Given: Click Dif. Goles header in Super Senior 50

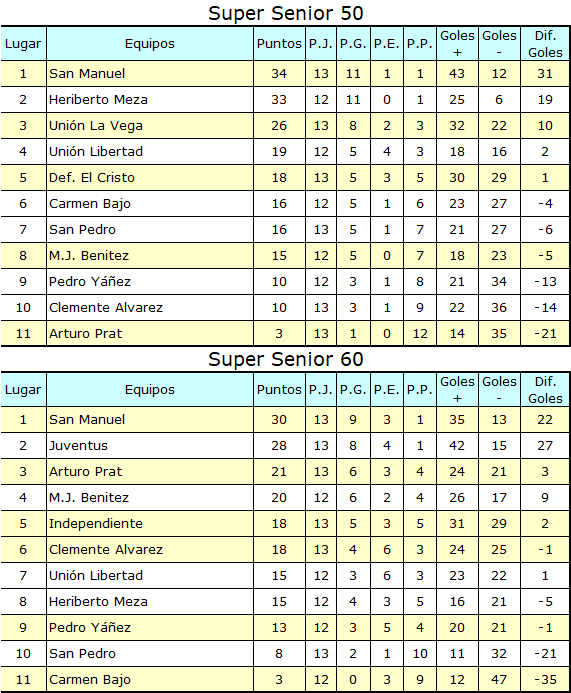Looking at the screenshot, I should [x=545, y=44].
